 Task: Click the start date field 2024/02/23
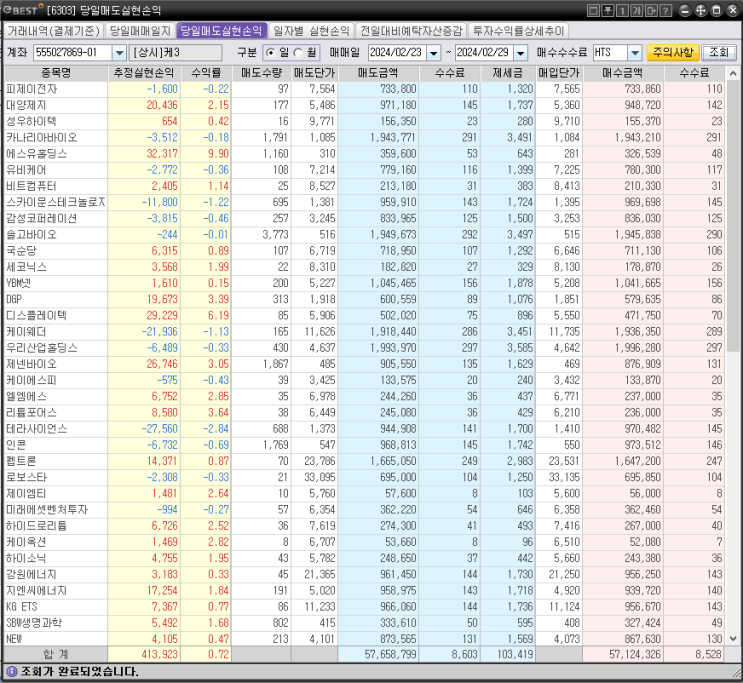tap(398, 53)
